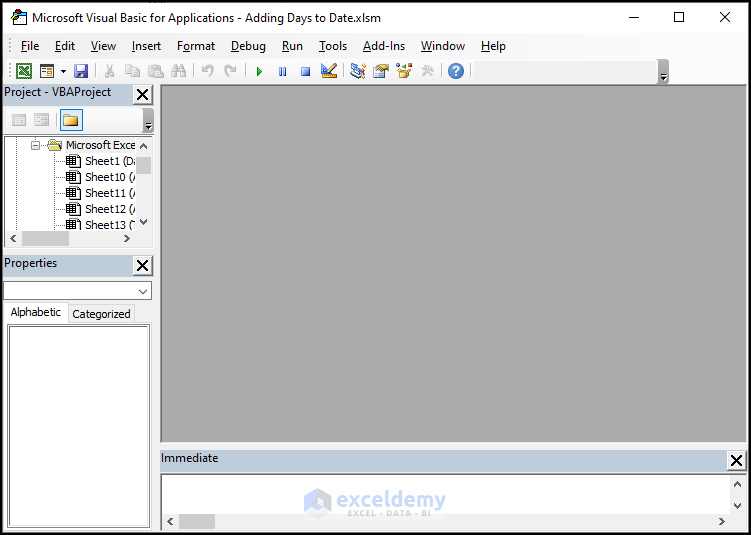Click inside the Immediate window text area
The image size is (751, 535).
click(445, 493)
